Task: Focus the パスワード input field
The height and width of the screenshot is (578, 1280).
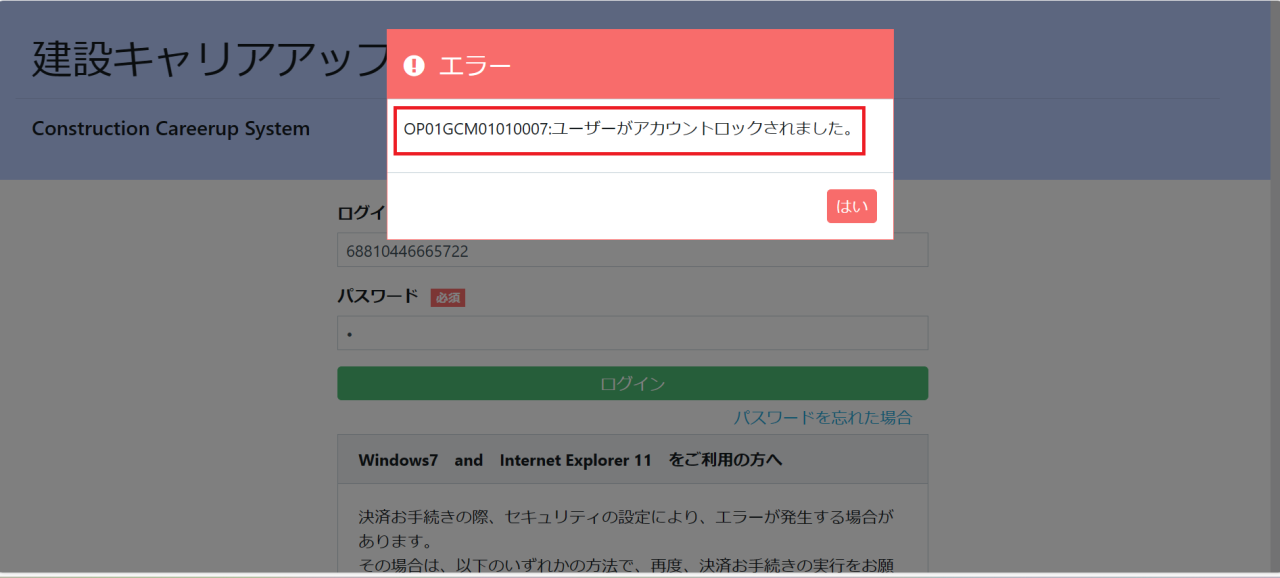Action: pos(632,333)
